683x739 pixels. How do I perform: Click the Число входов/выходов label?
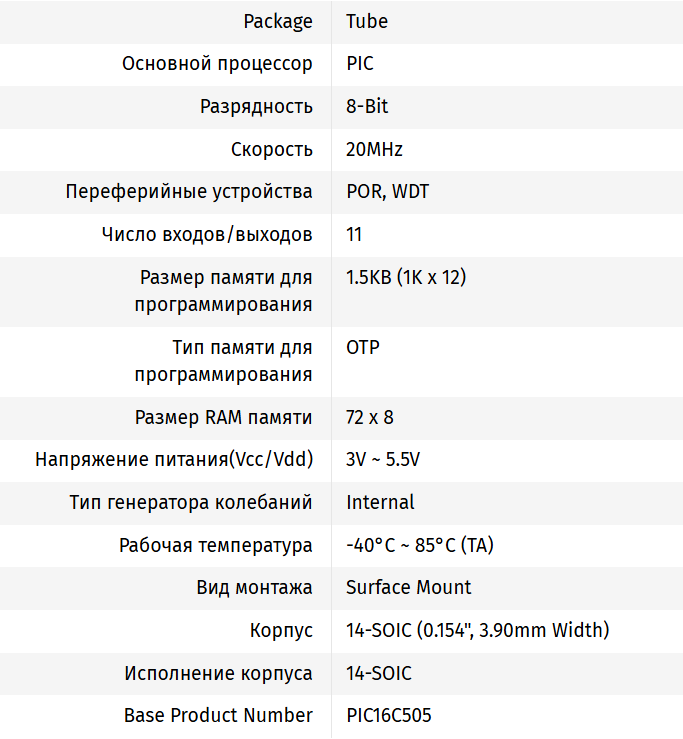click(207, 234)
